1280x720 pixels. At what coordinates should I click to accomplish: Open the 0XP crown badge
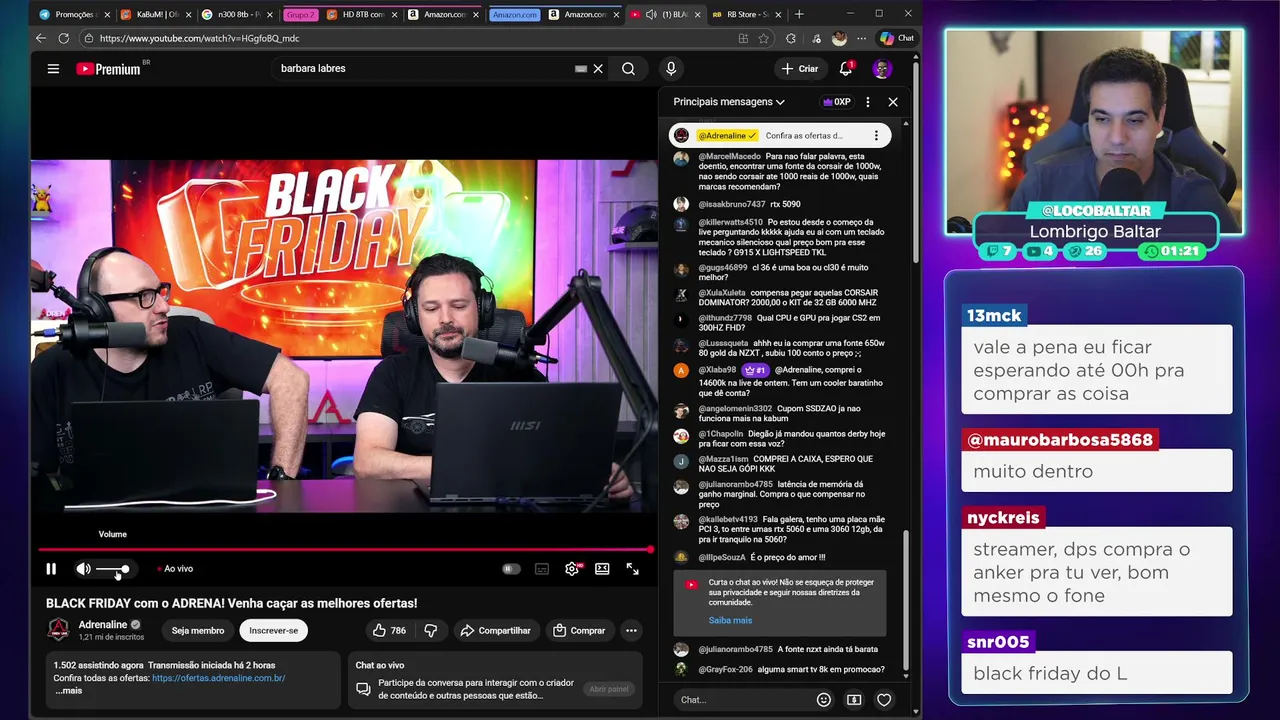[836, 102]
